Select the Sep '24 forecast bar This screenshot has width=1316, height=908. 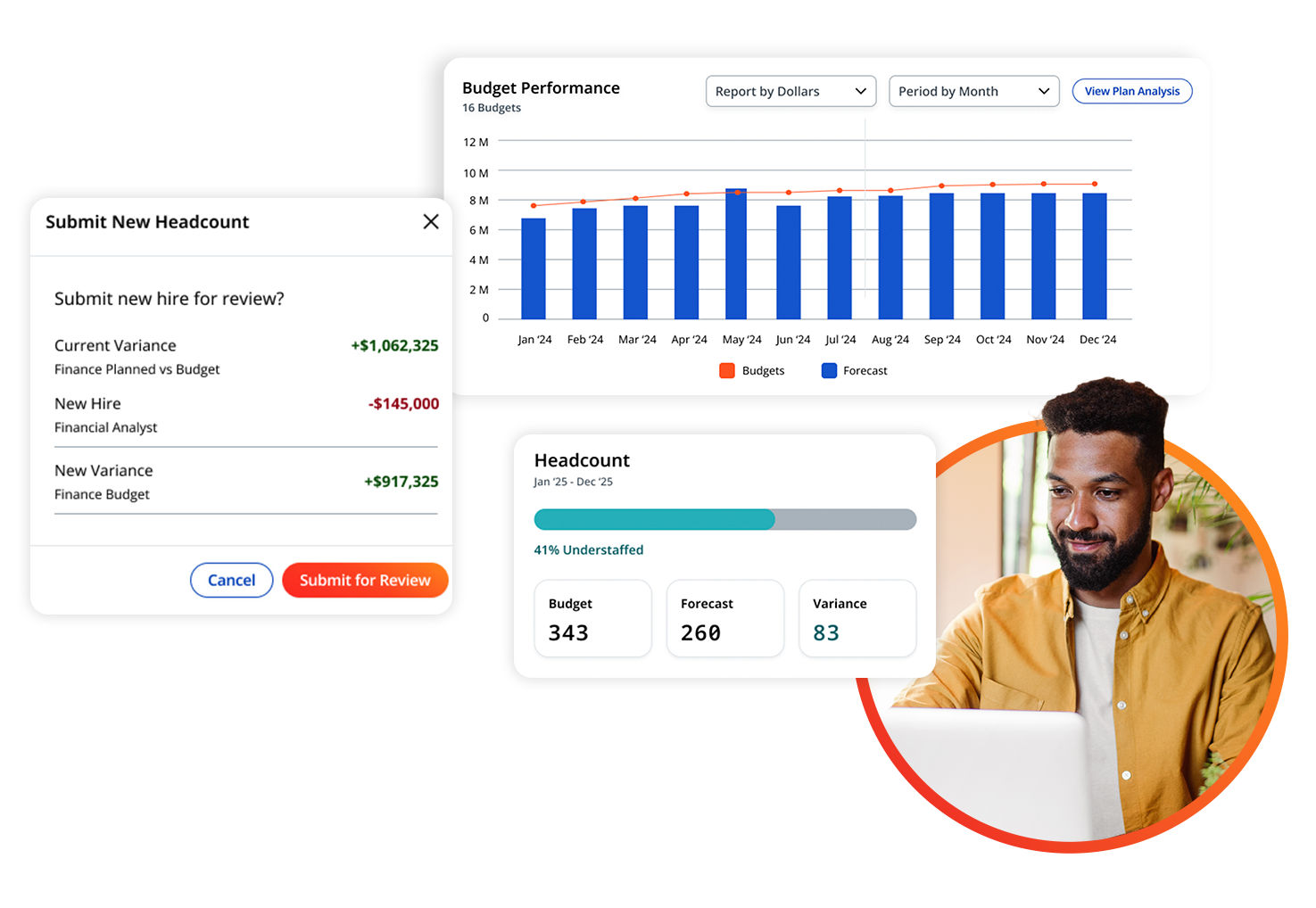click(941, 256)
